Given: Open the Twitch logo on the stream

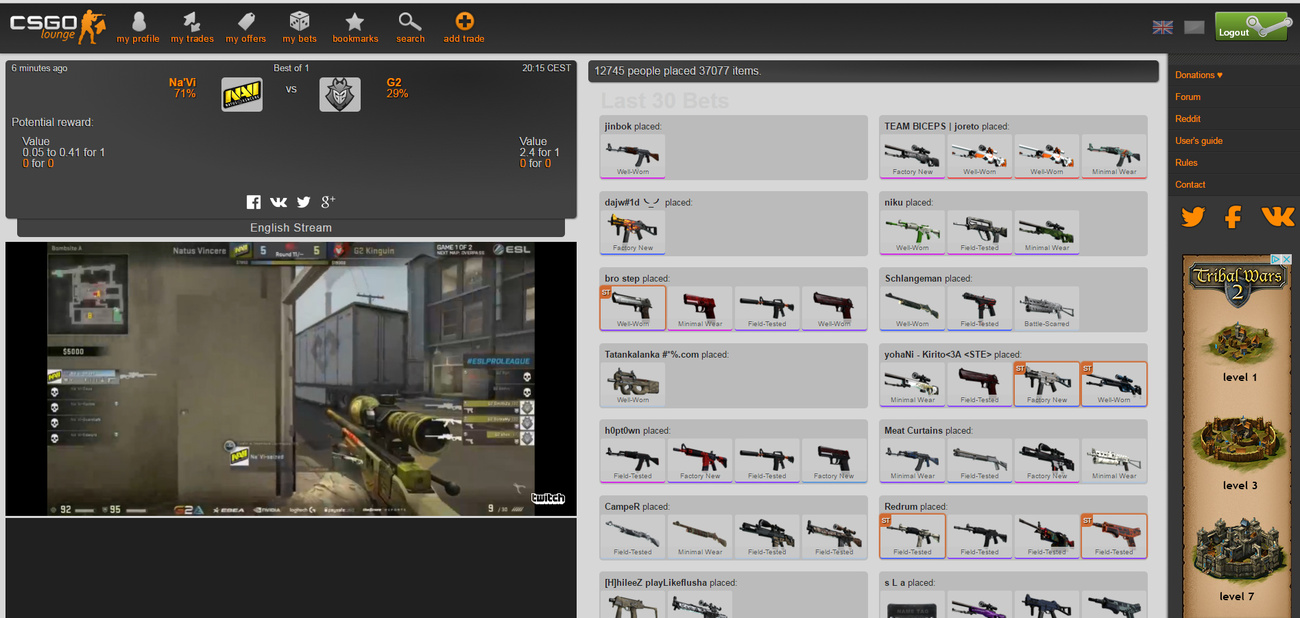Looking at the screenshot, I should [548, 497].
